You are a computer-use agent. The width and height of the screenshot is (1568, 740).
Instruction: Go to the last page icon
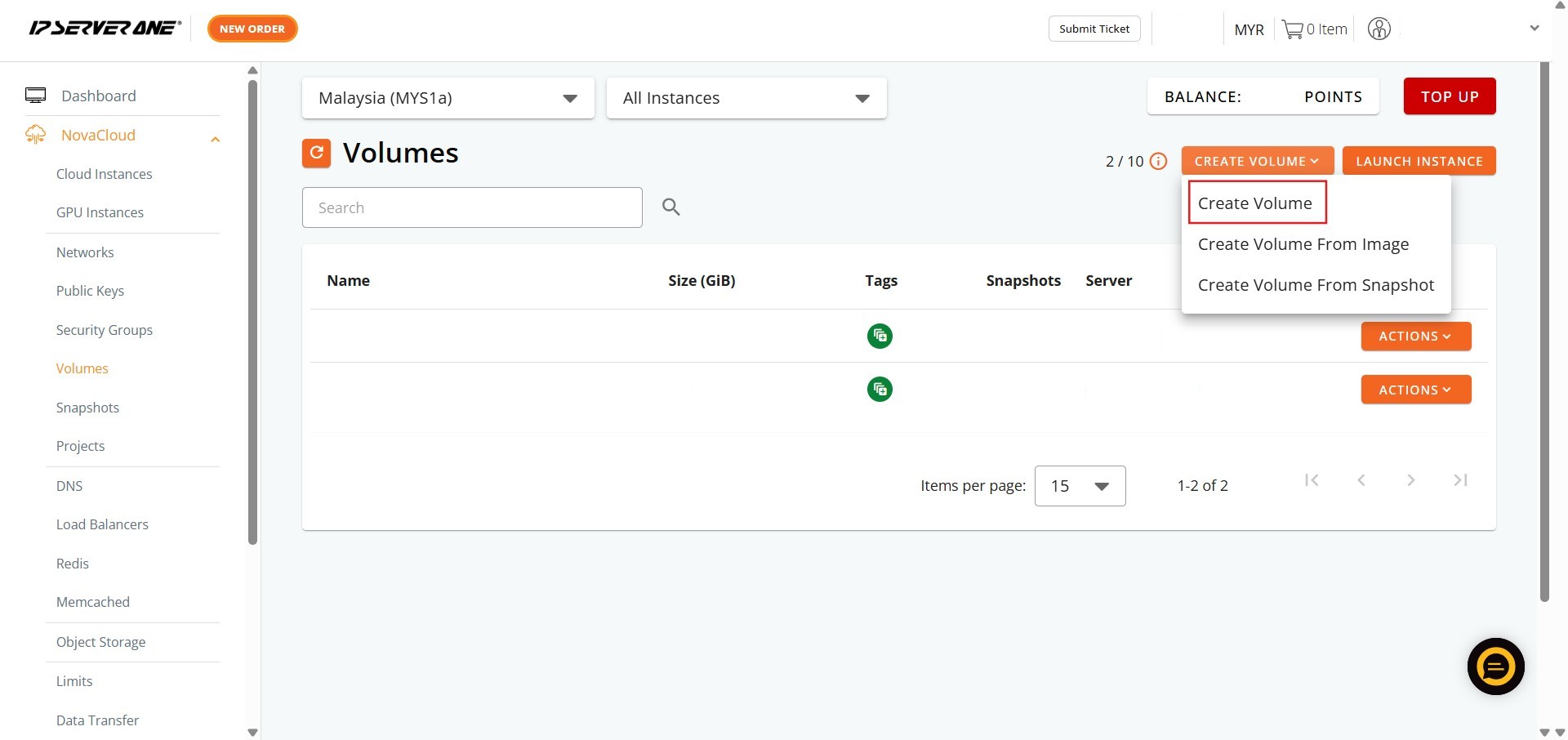tap(1460, 480)
